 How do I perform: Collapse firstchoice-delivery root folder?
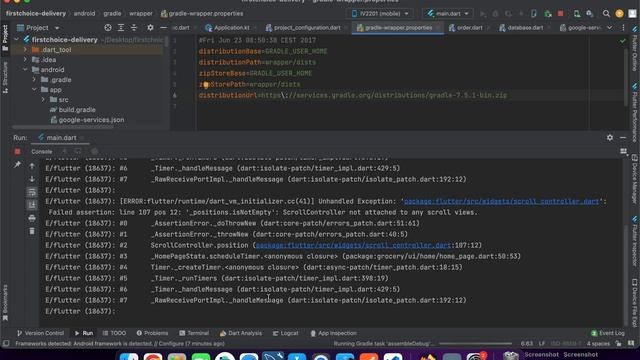17,40
